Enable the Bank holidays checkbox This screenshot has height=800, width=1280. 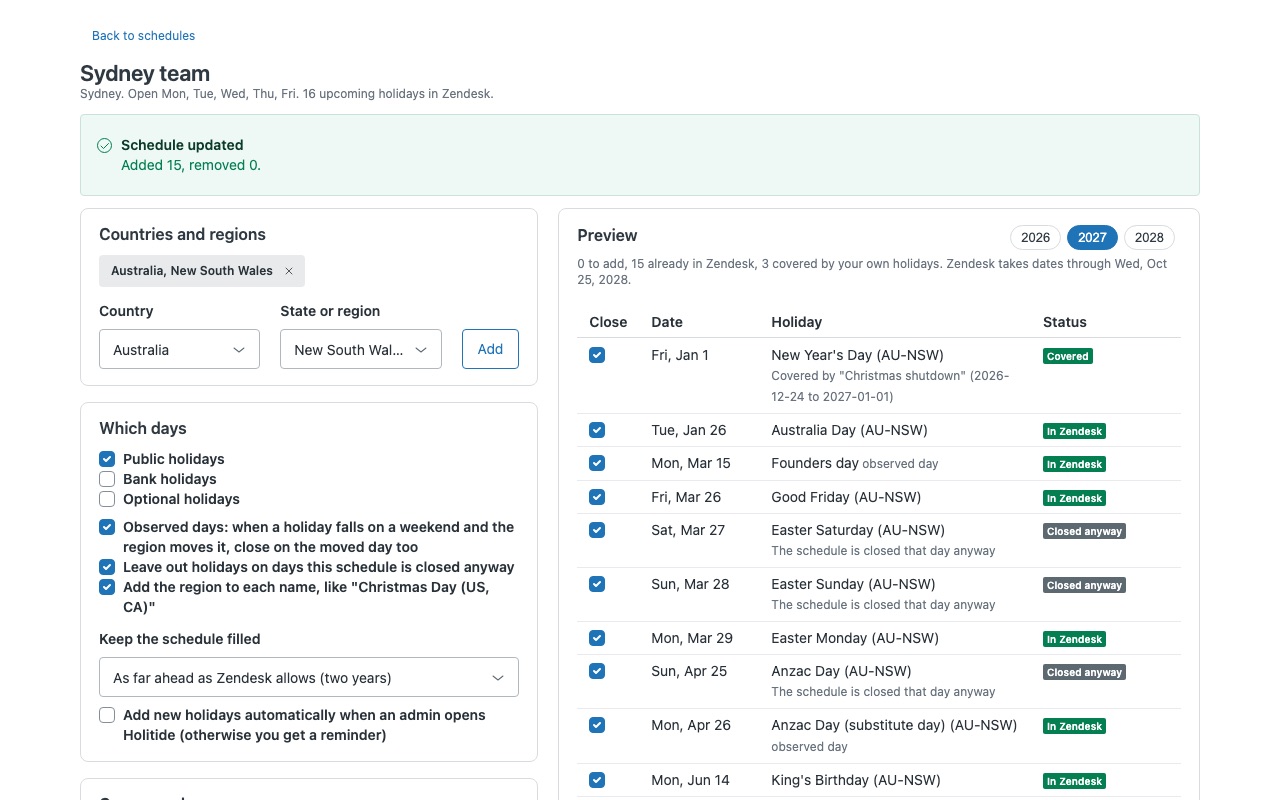(107, 479)
